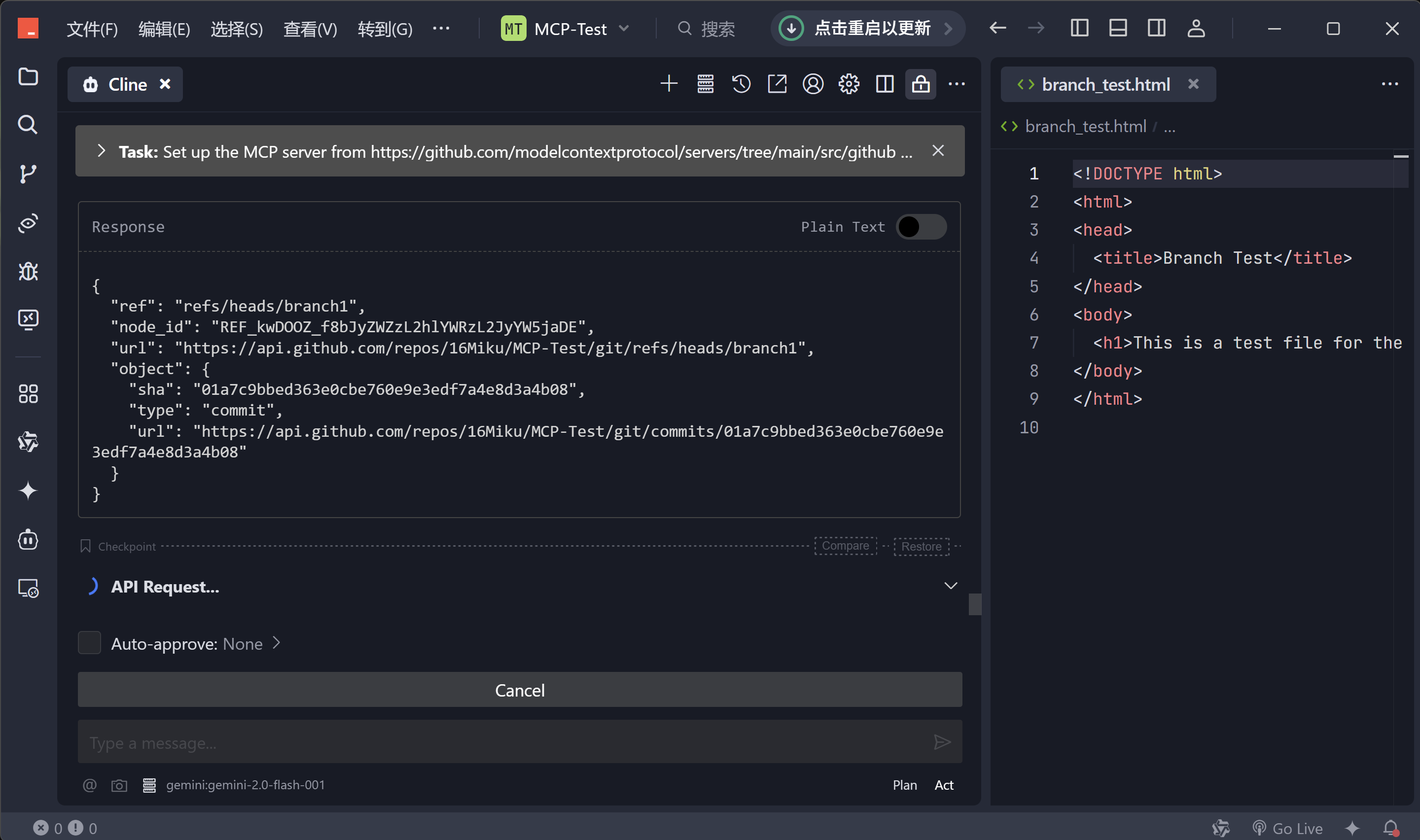Toggle the Plain Text switch

click(x=921, y=227)
